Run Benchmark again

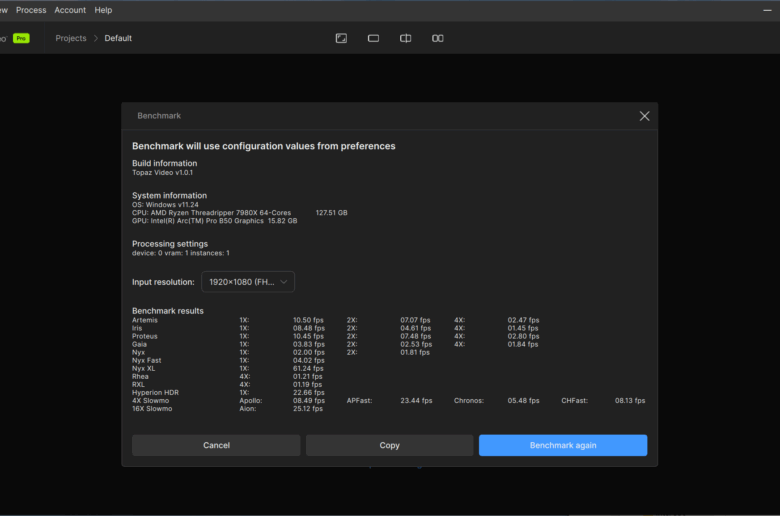click(562, 445)
